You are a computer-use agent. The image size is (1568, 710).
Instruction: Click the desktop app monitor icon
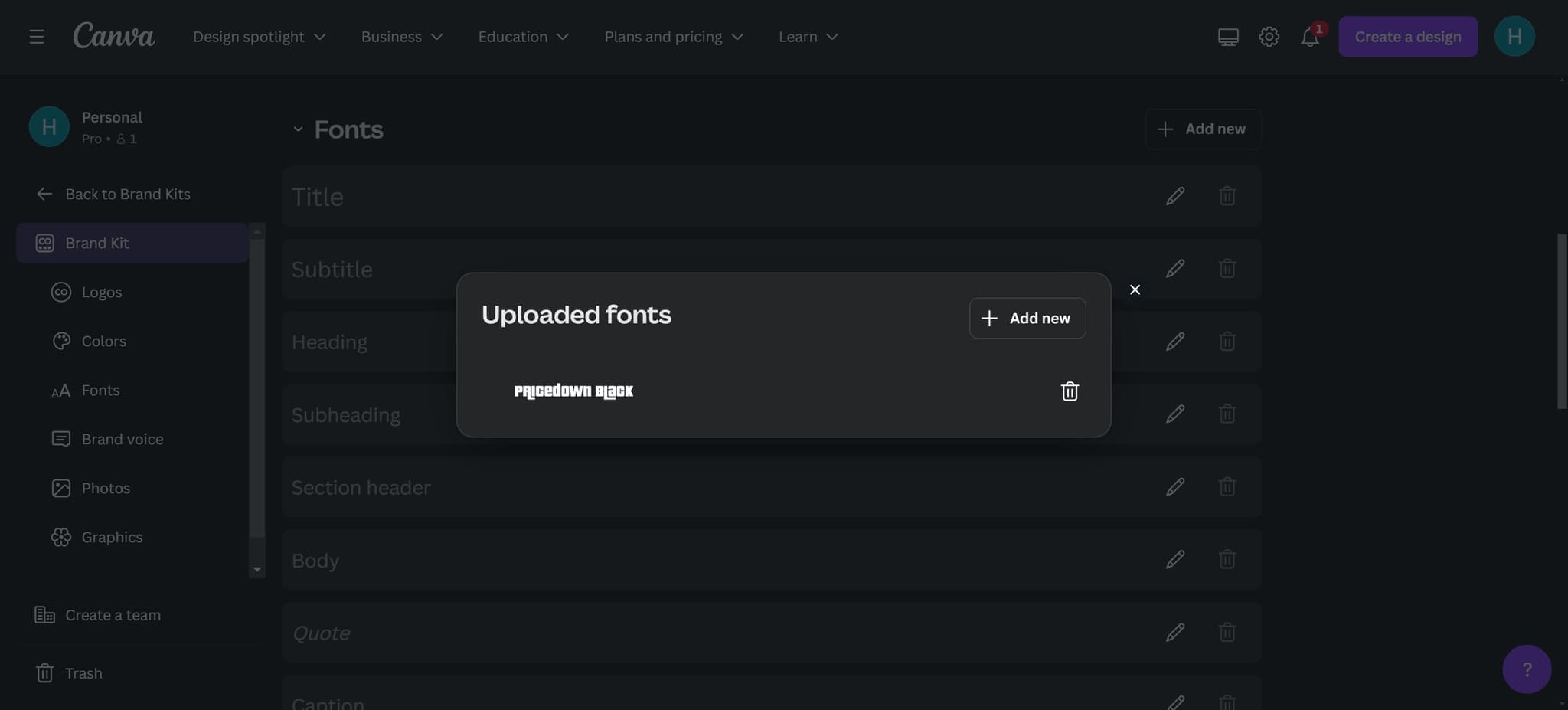[1228, 37]
